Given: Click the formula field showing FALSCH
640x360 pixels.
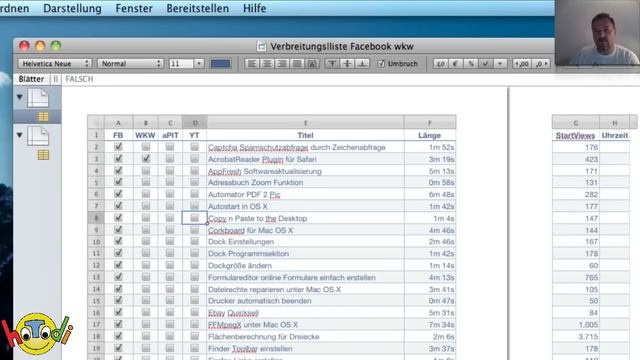Looking at the screenshot, I should click(x=79, y=79).
